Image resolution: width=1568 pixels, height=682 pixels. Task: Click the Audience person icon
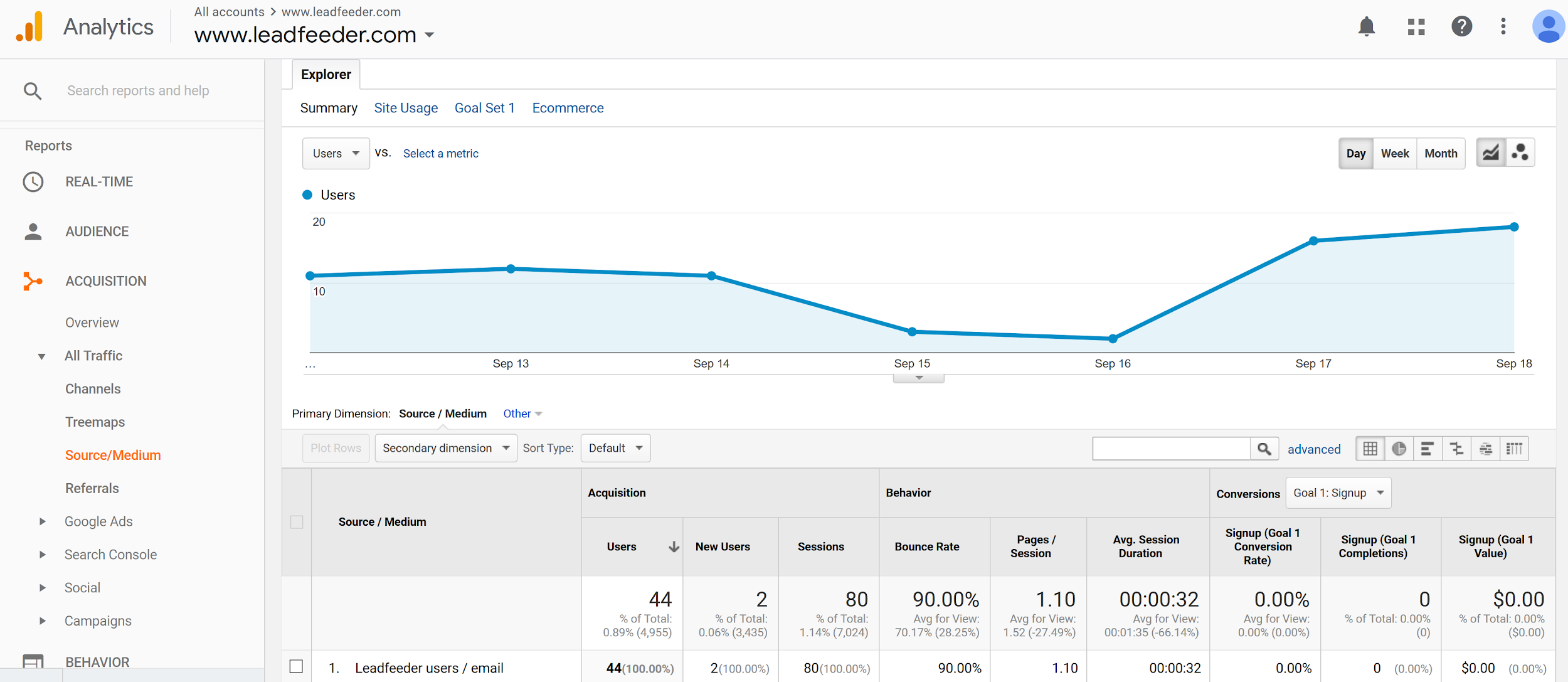(33, 232)
